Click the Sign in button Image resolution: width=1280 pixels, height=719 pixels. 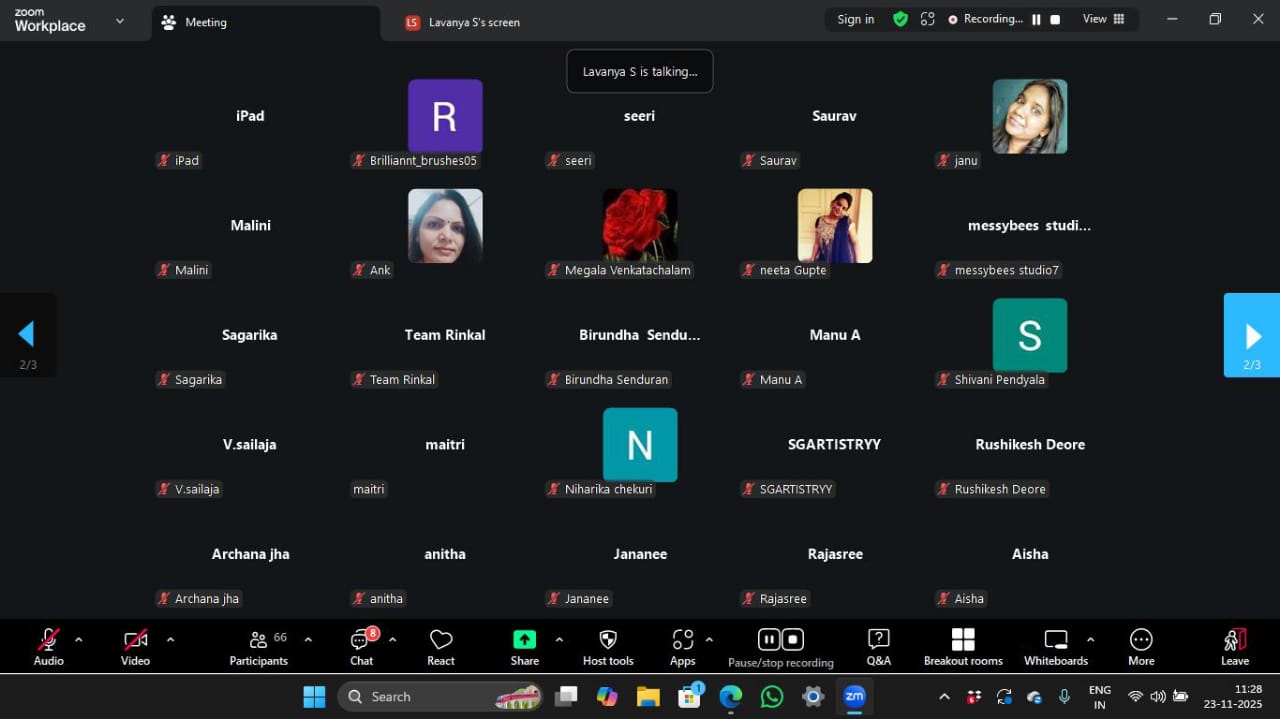coord(855,19)
